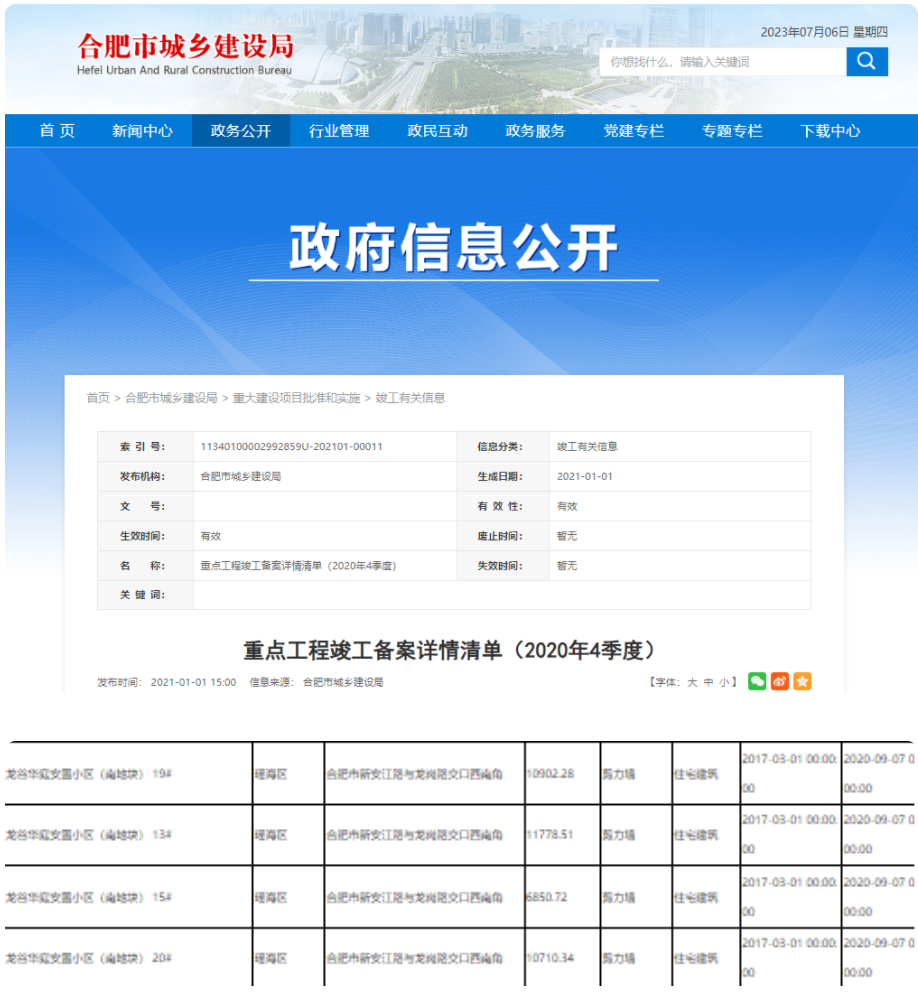Click the Hefei Construction Bureau logo

click(185, 53)
